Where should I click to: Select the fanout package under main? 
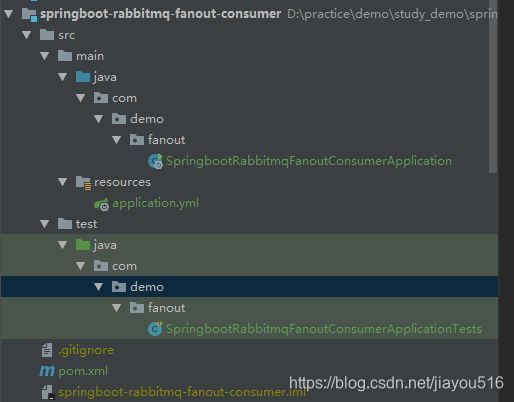pyautogui.click(x=167, y=140)
